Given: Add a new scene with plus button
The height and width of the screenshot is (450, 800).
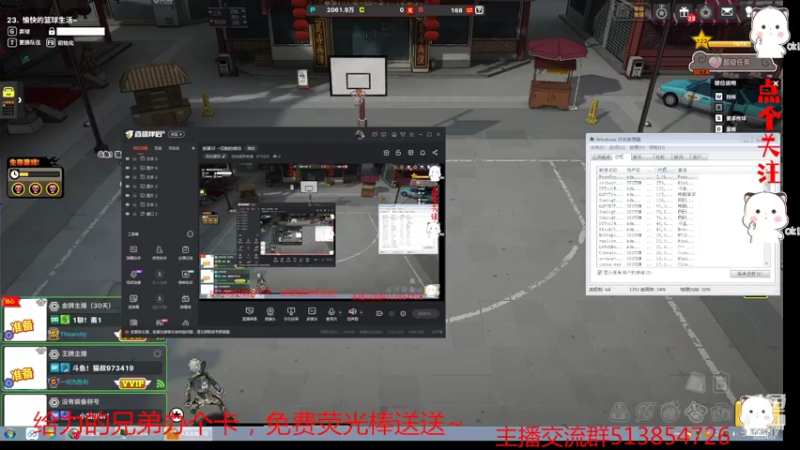Looking at the screenshot, I should [193, 148].
